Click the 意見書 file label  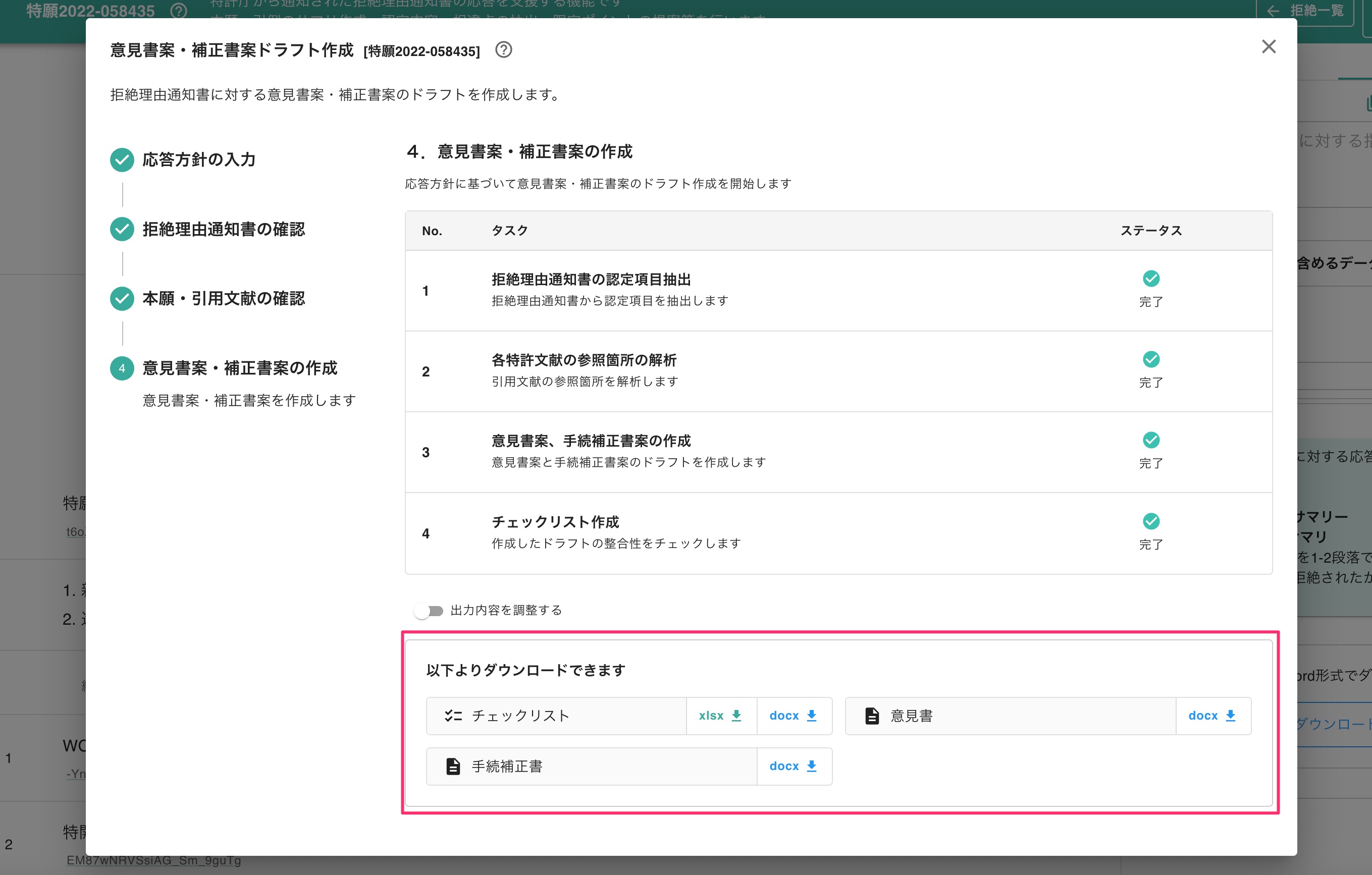[912, 716]
